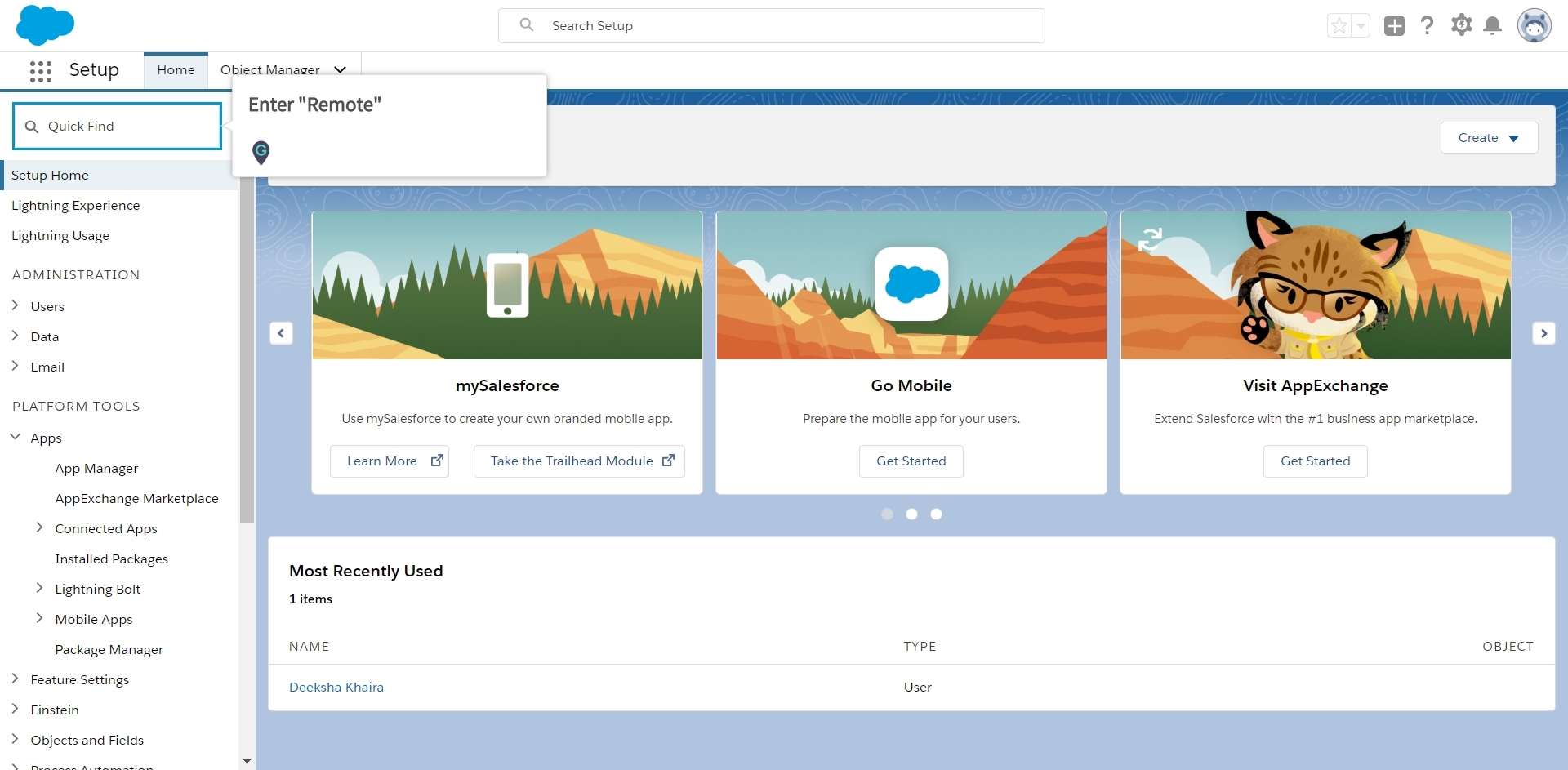Open the Notifications bell
The height and width of the screenshot is (770, 1568).
[x=1493, y=26]
